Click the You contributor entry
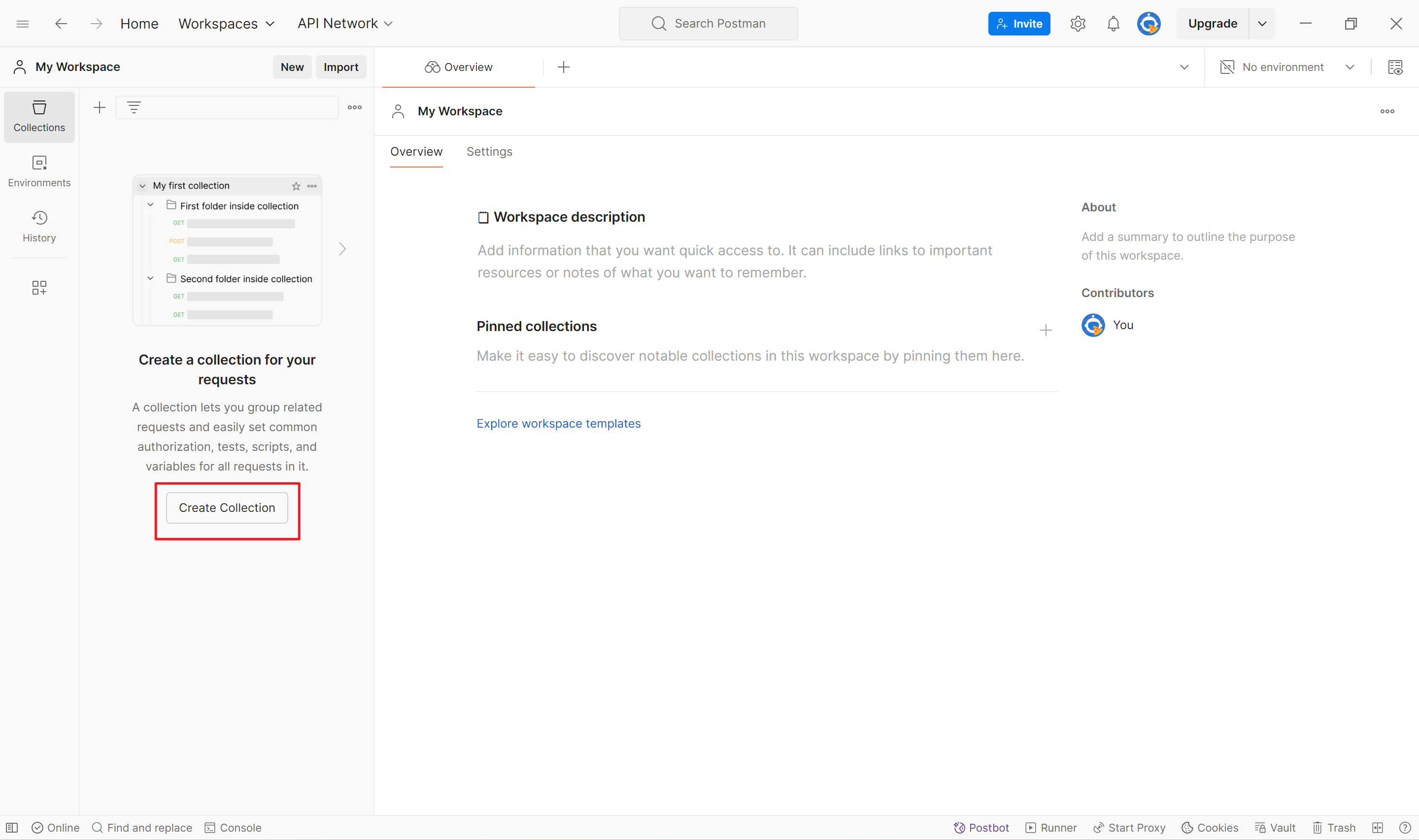Image resolution: width=1419 pixels, height=840 pixels. [x=1108, y=325]
